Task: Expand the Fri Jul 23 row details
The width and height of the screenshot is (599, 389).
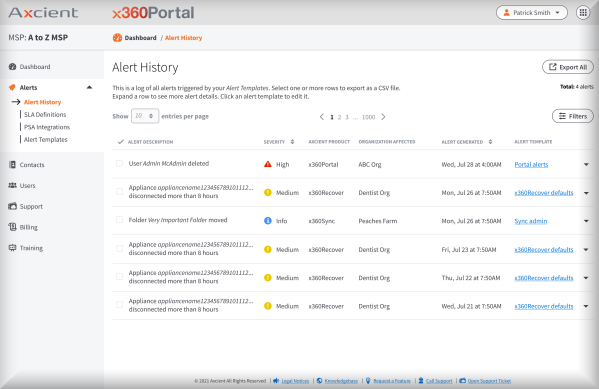Action: click(586, 250)
